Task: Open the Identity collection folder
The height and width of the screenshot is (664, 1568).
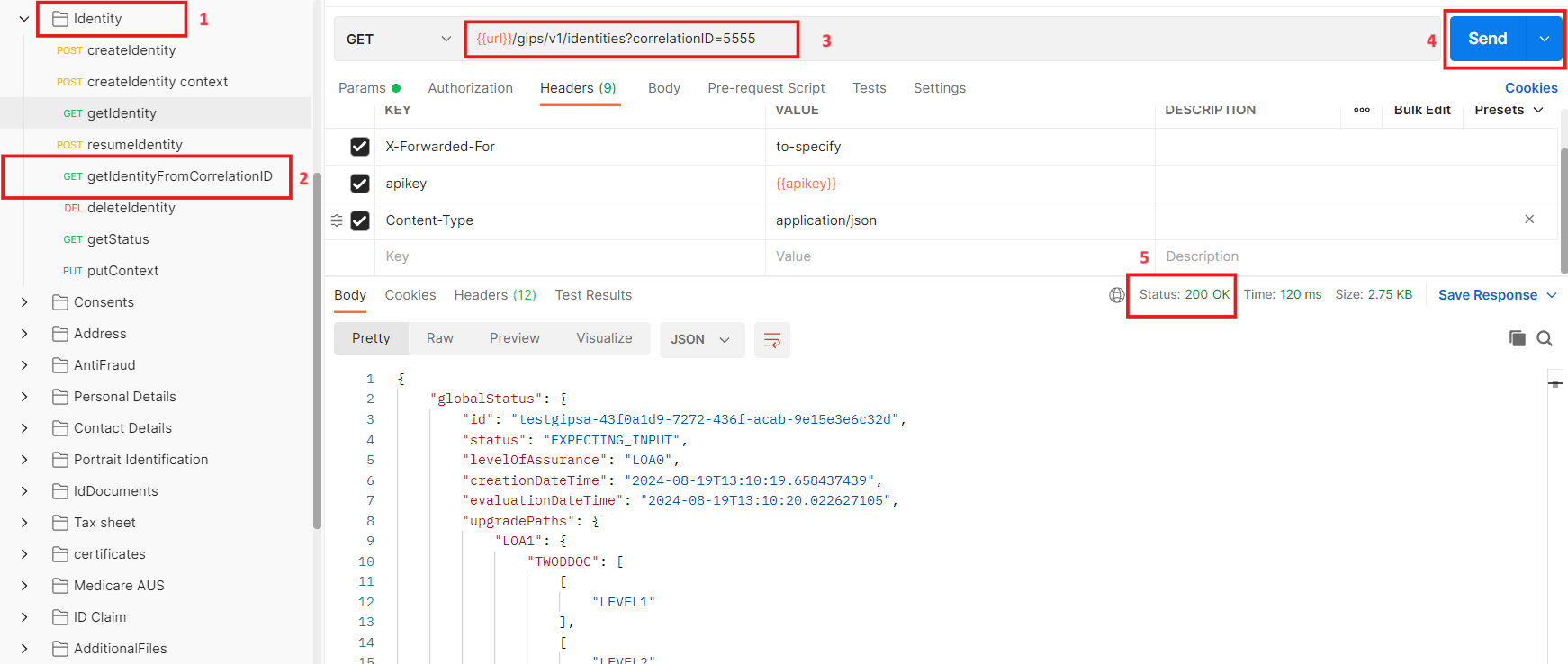Action: (x=97, y=19)
